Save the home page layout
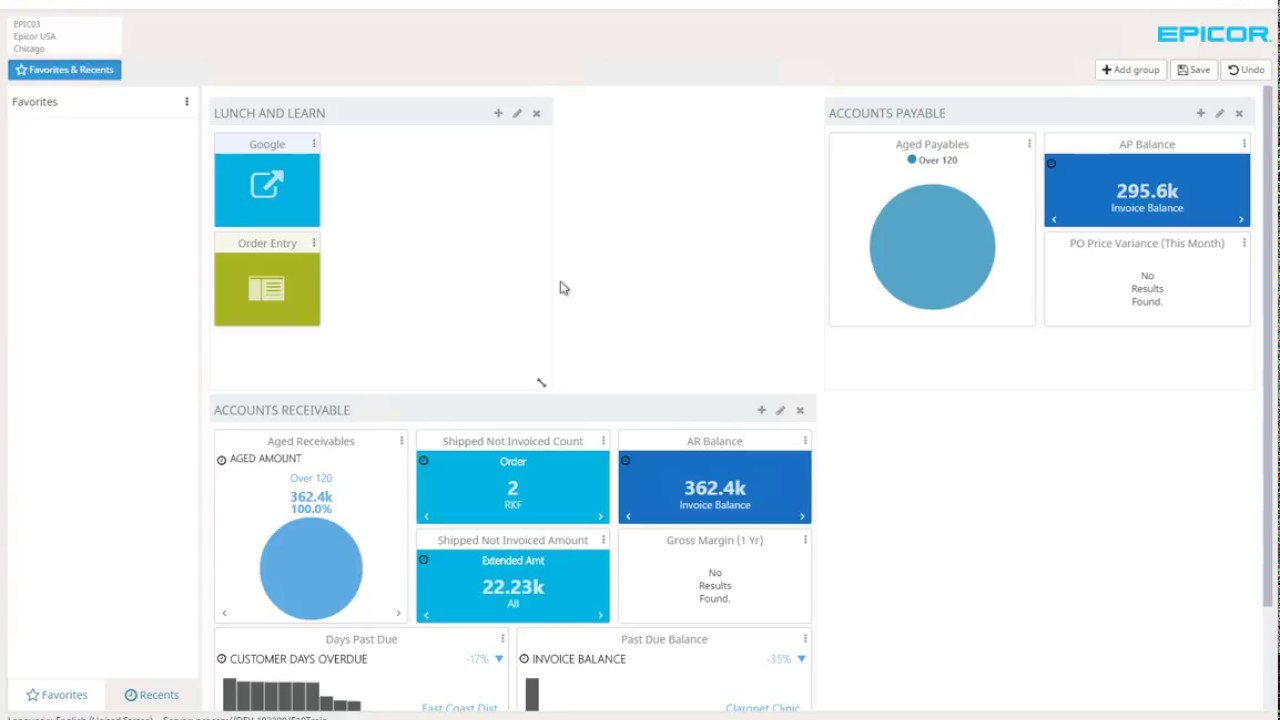This screenshot has width=1280, height=720. click(1194, 70)
